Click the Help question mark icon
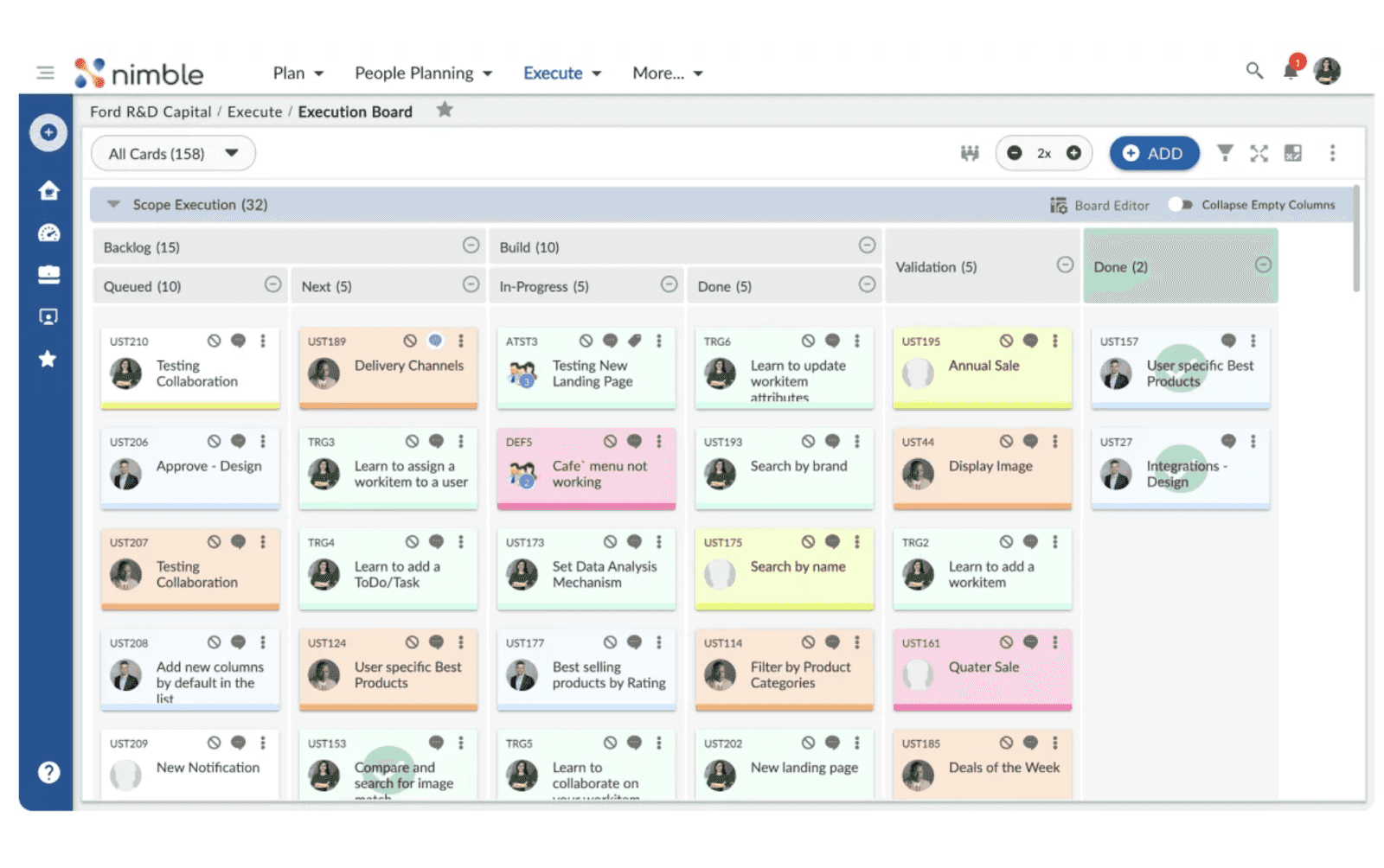Screen dimensions: 1384x868 click(48, 772)
